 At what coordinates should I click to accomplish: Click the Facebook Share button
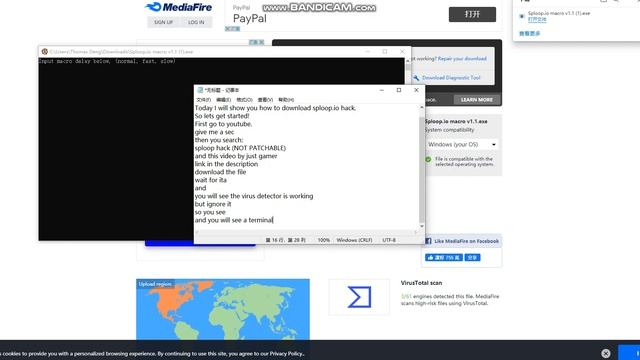click(472, 258)
